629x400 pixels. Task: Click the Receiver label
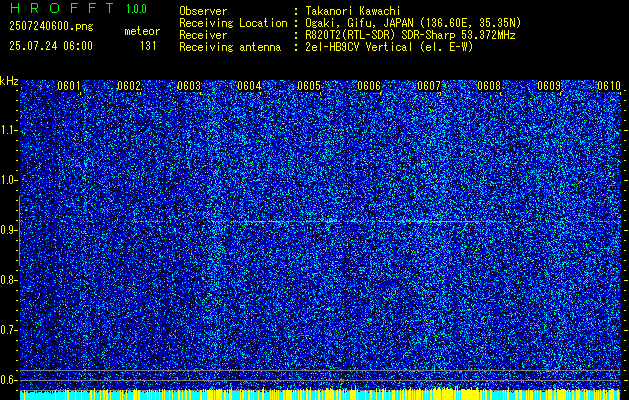click(203, 35)
